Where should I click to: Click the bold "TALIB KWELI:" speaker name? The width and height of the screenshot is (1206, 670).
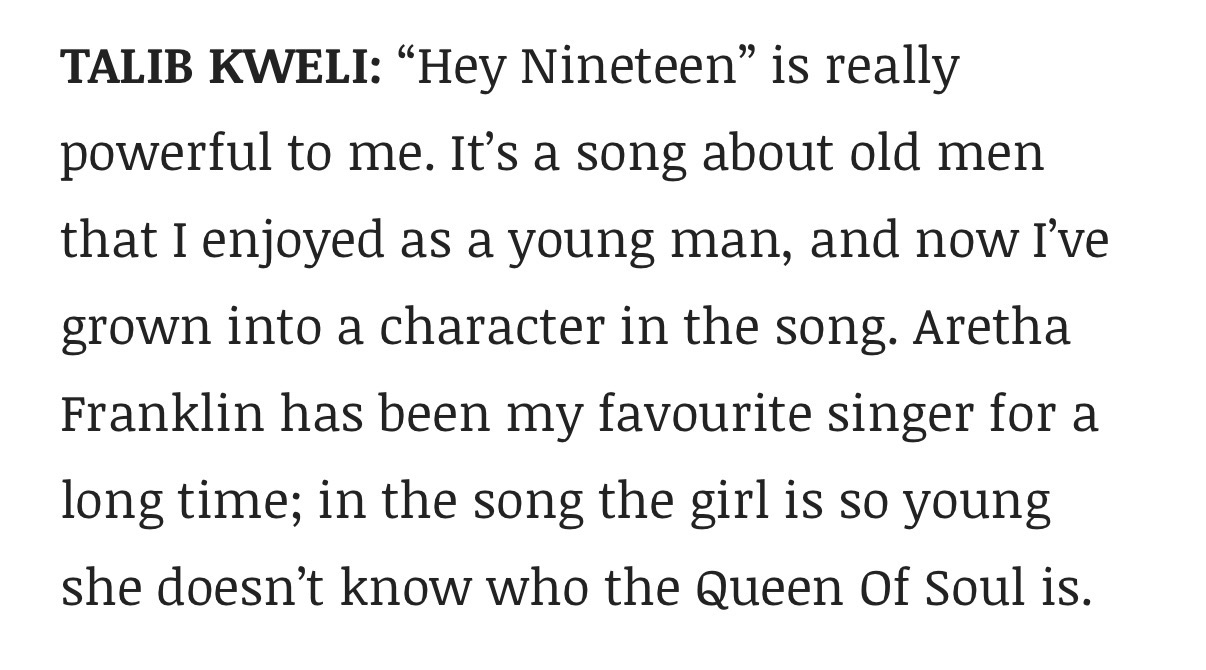pyautogui.click(x=220, y=68)
